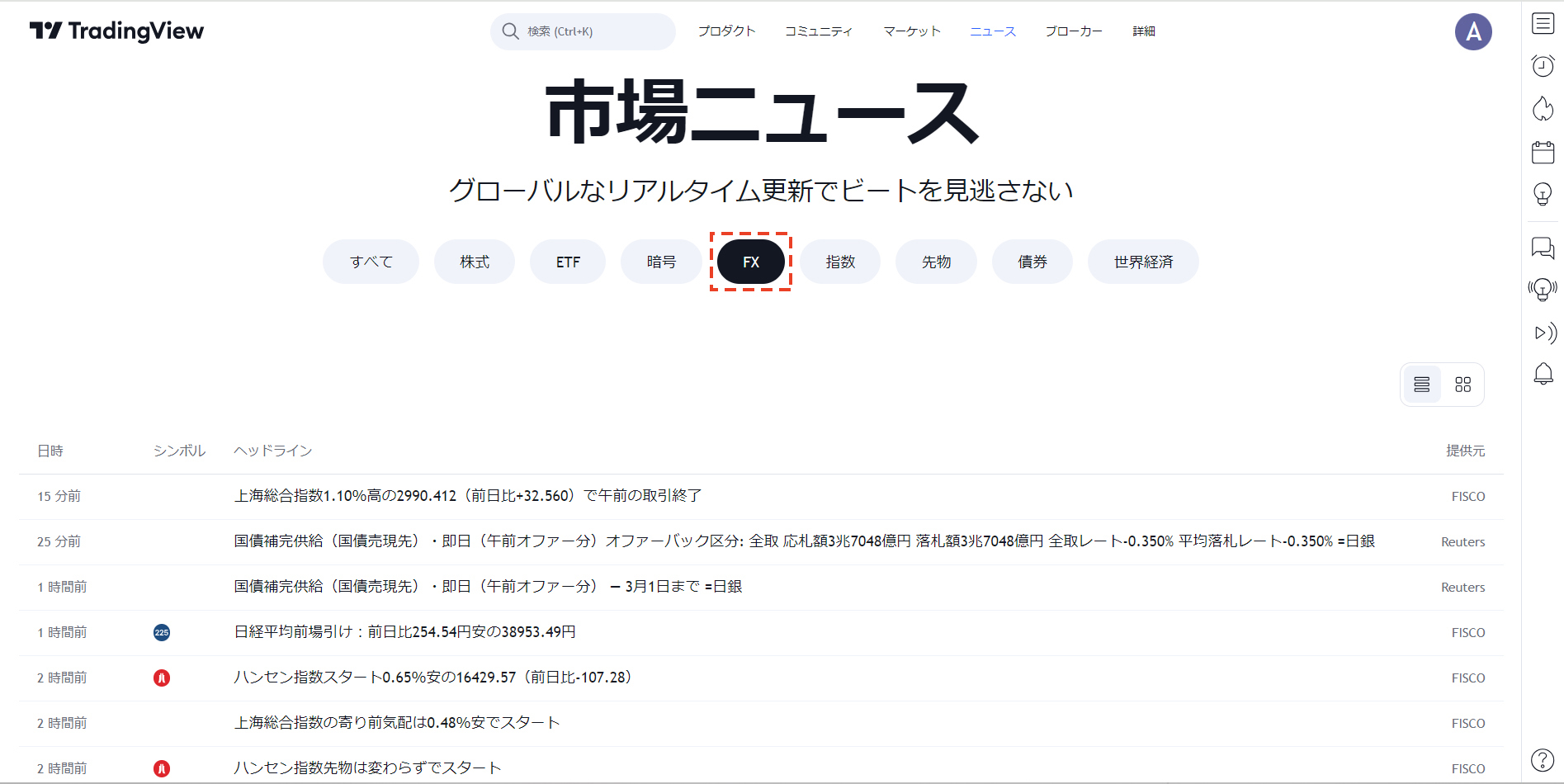Screen dimensions: 1564x784
Task: Open the 国債補完供給 オファーバック区分 headline
Action: [805, 541]
